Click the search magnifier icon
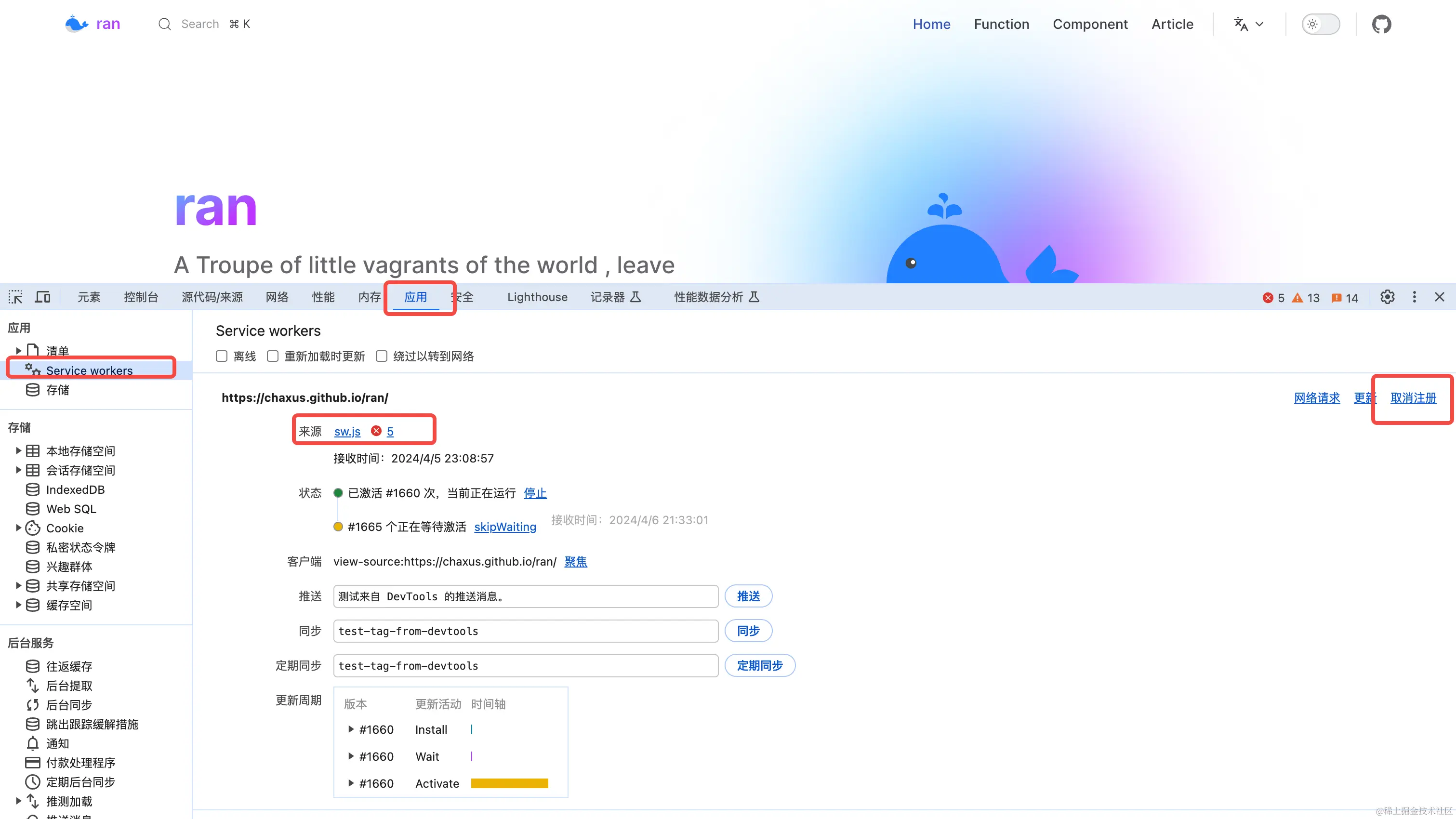1456x819 pixels. pyautogui.click(x=164, y=24)
